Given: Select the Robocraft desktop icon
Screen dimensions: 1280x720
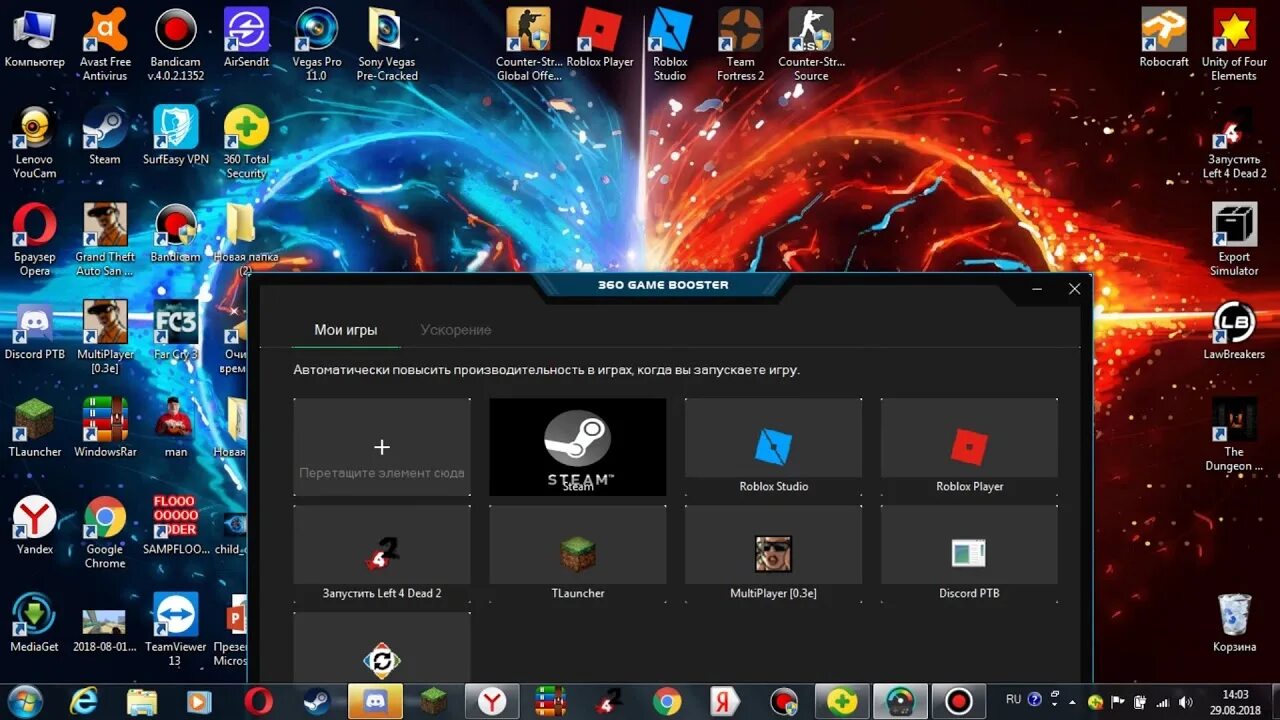Looking at the screenshot, I should (1164, 40).
